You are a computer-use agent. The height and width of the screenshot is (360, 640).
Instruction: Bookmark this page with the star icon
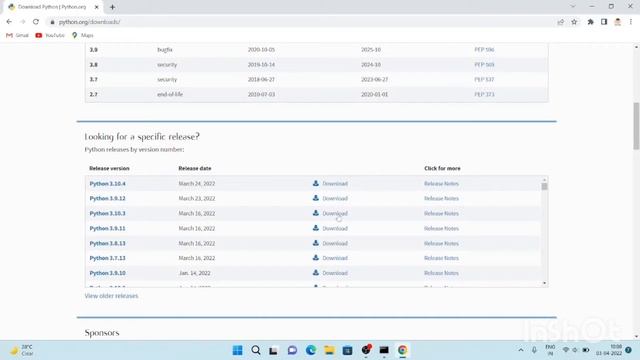click(574, 22)
